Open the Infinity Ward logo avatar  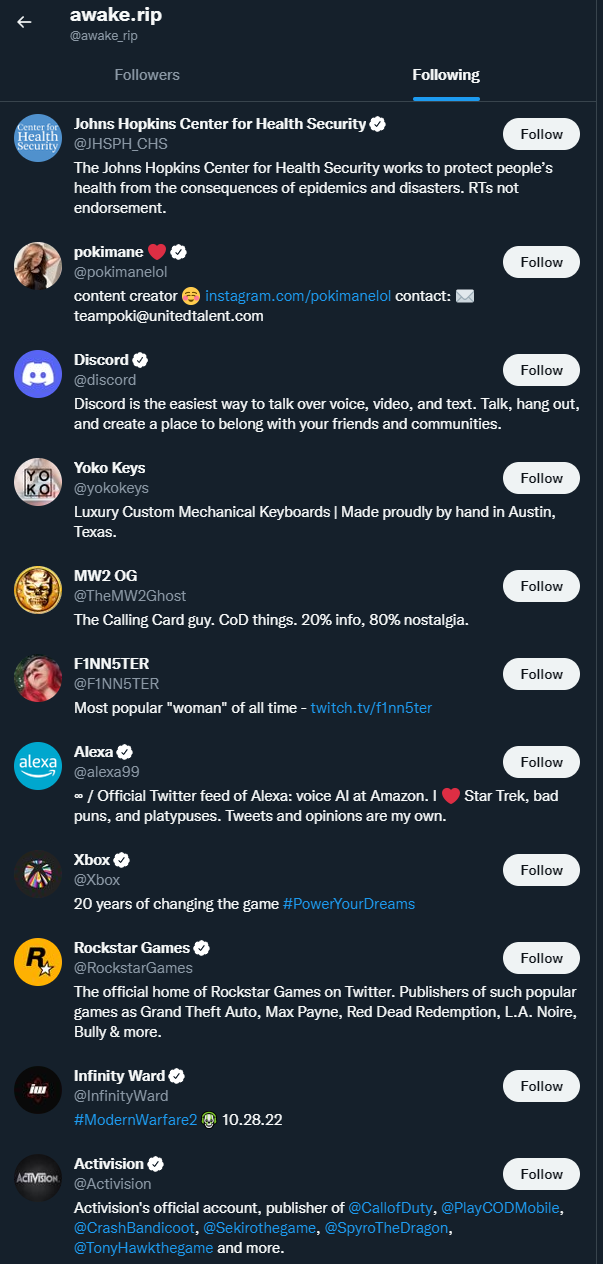(38, 1090)
